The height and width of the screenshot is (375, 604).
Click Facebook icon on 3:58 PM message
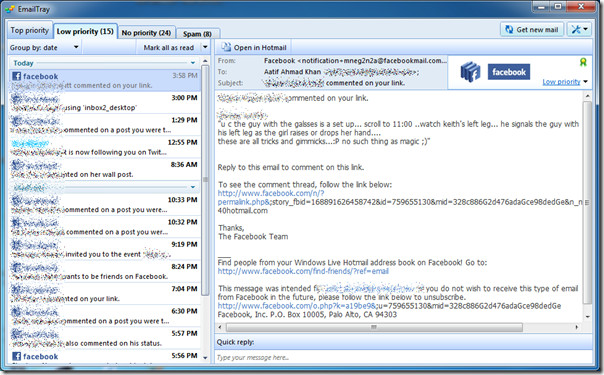click(17, 76)
